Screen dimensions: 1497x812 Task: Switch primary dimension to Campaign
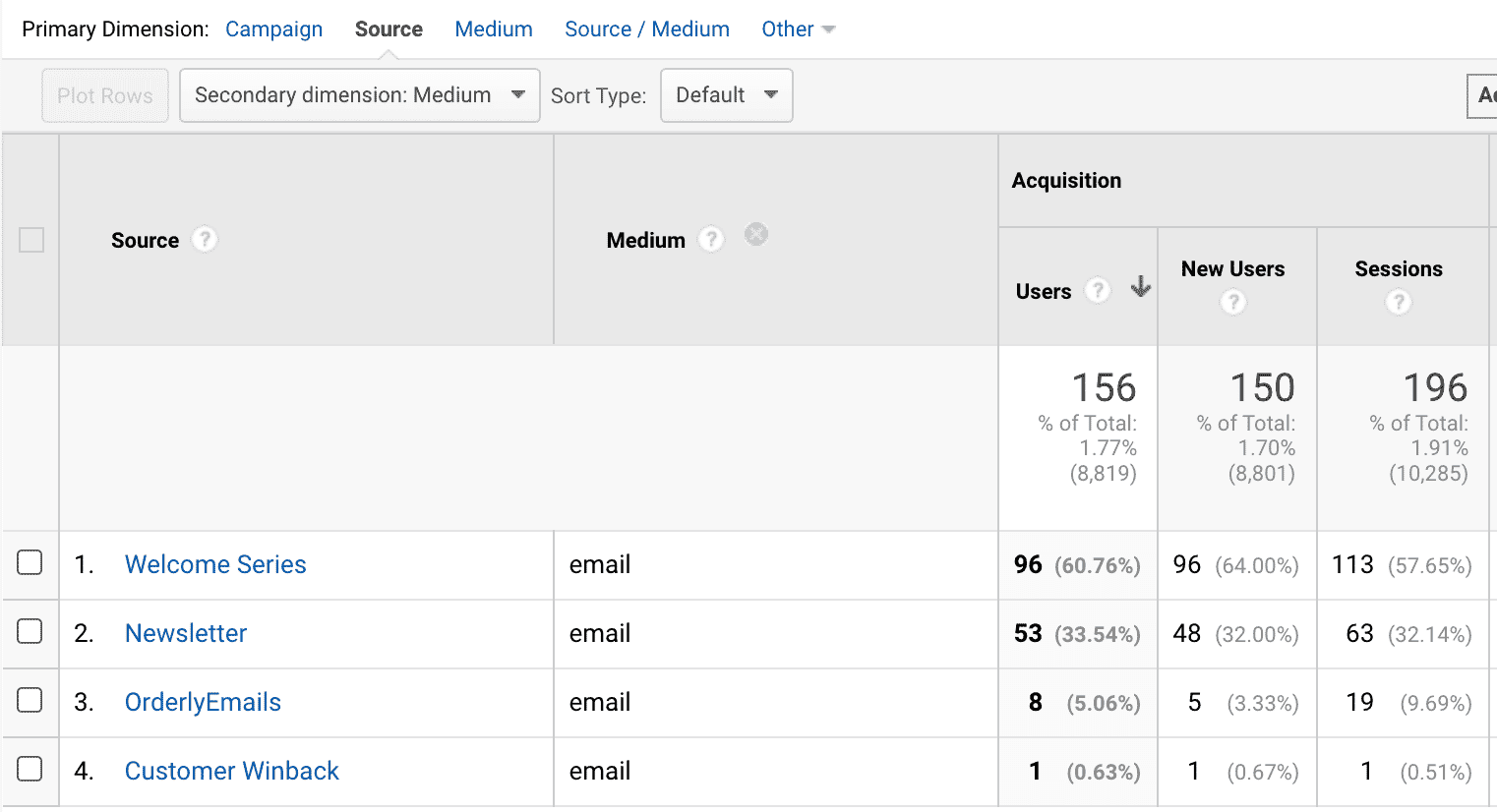[x=273, y=29]
